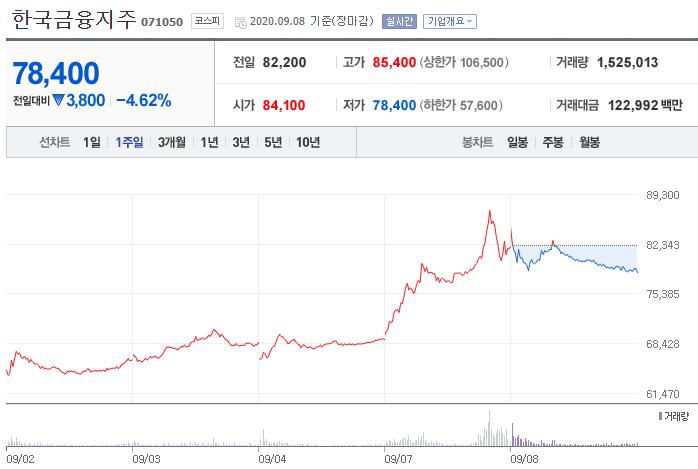Switch chart to 3개월 period

click(x=172, y=142)
